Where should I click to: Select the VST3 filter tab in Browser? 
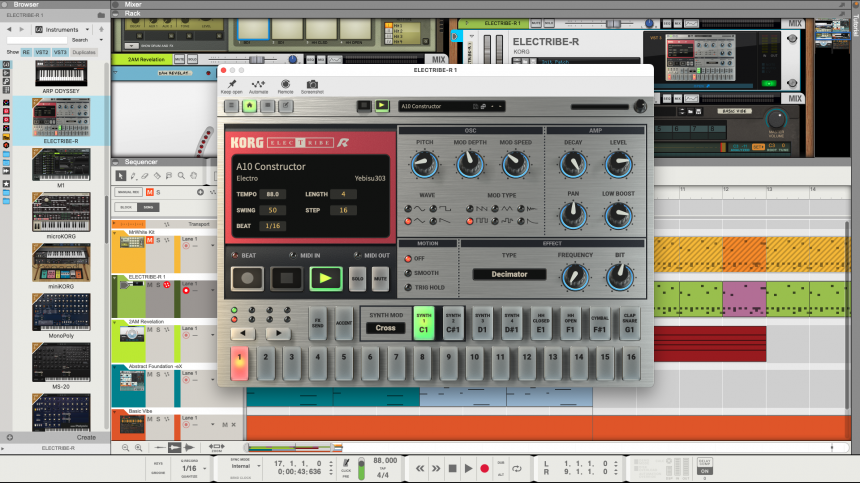[x=60, y=52]
